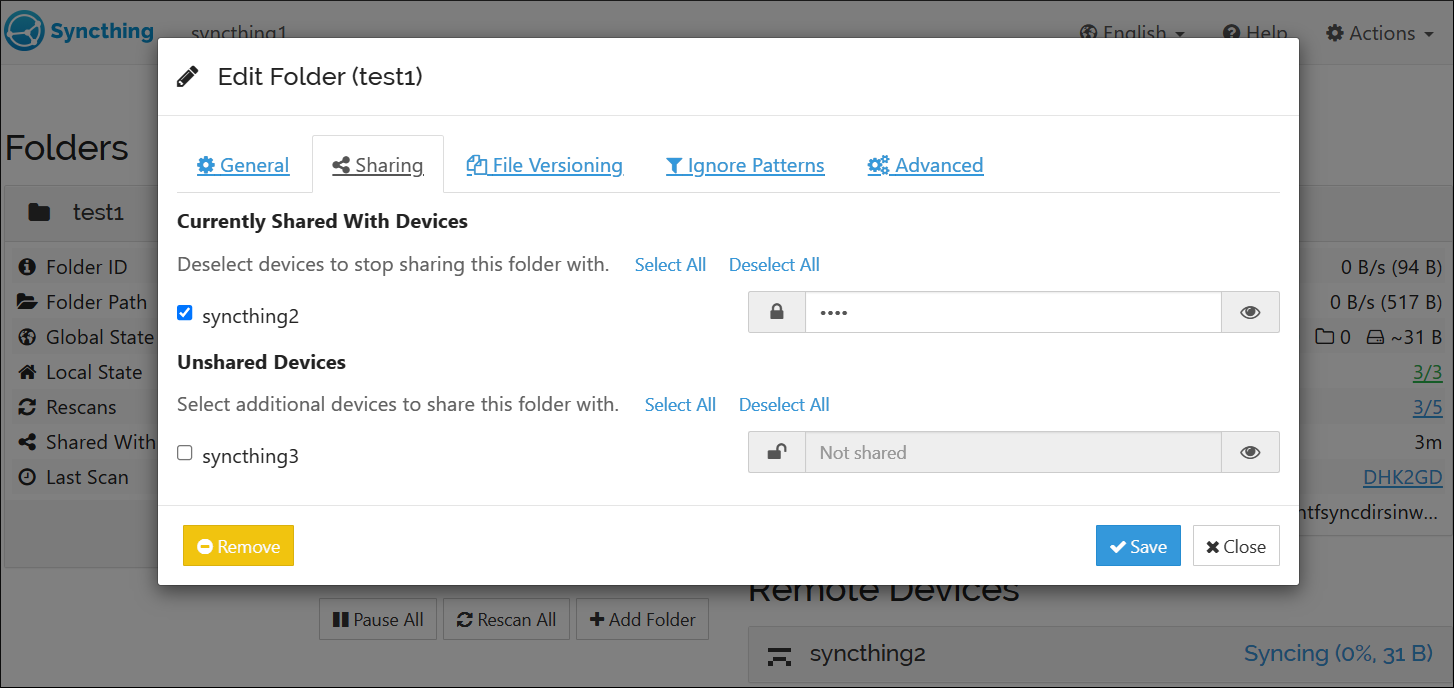Viewport: 1454px width, 688px height.
Task: Click the pencil icon in Edit Folder title
Action: [x=187, y=77]
